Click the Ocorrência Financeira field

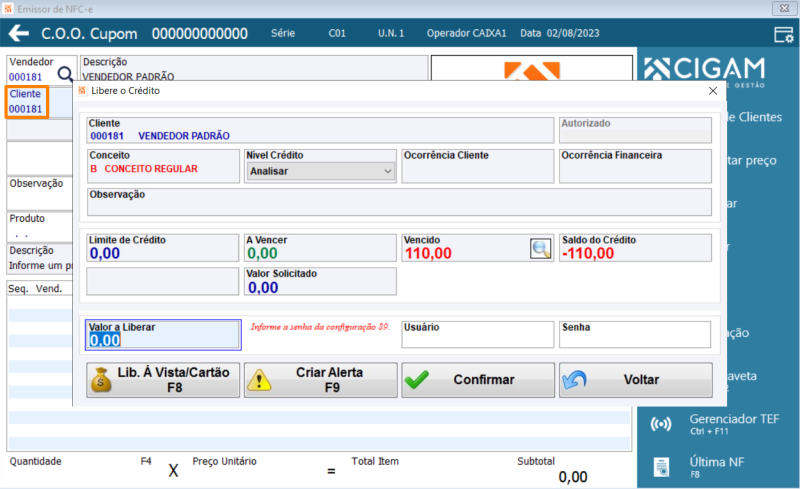(x=635, y=166)
